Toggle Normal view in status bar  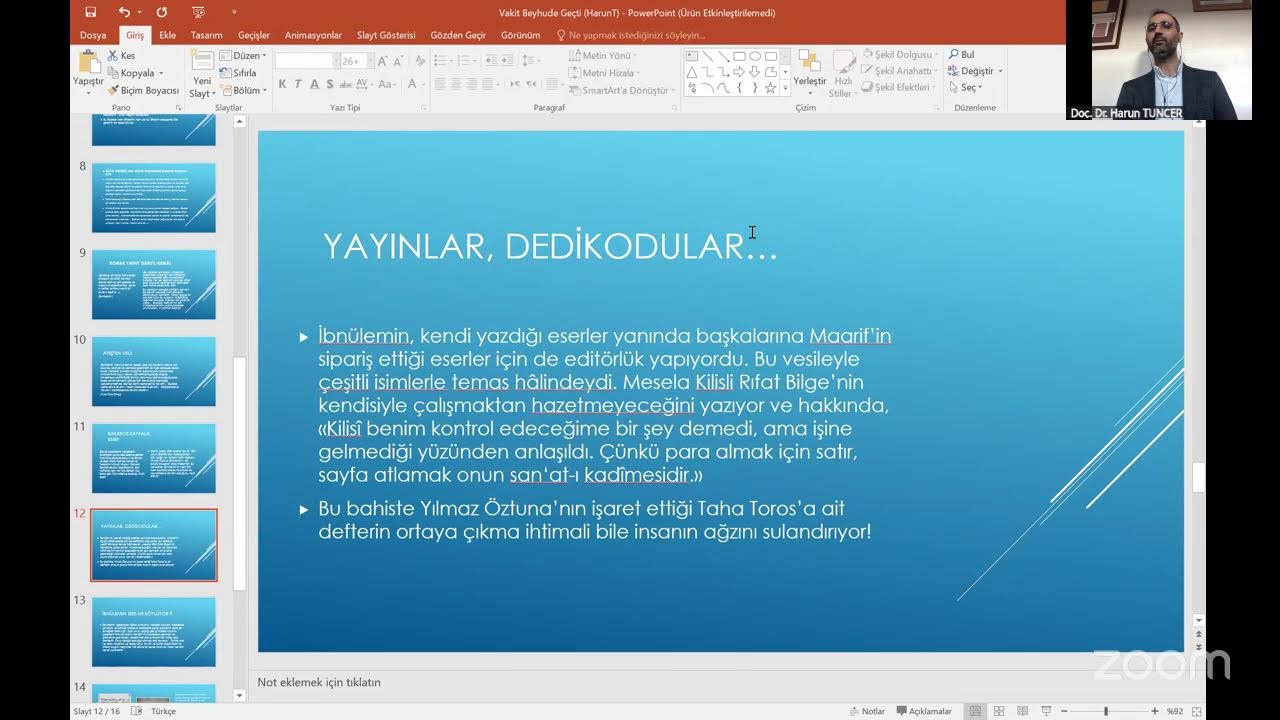975,711
